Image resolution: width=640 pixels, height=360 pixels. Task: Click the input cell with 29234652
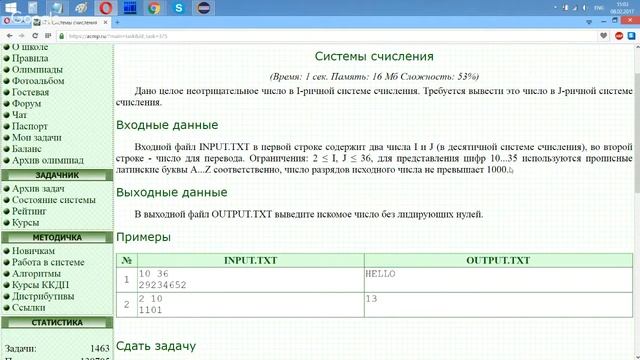(251, 280)
